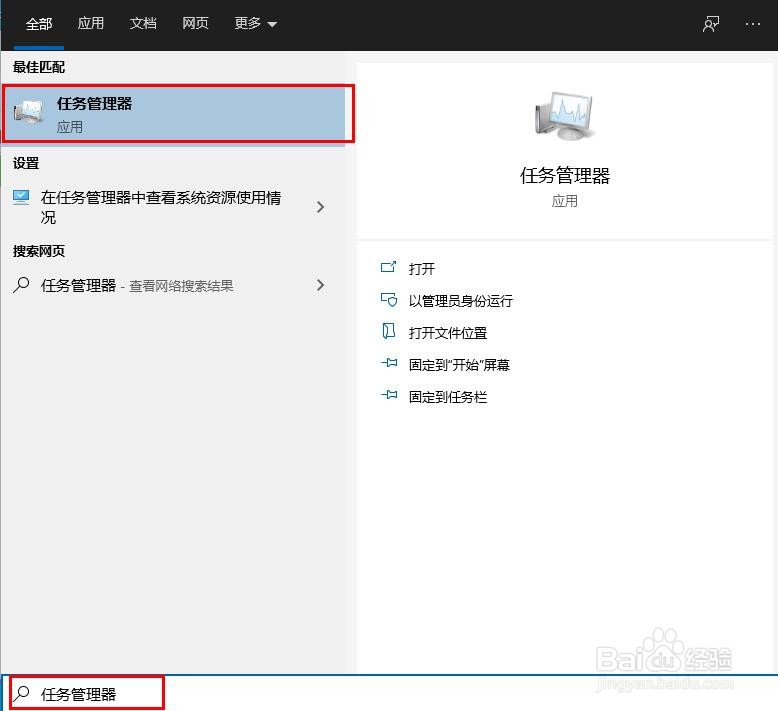This screenshot has width=778, height=711.
Task: Click the 最佳匹配 section heading
Action: (x=39, y=67)
